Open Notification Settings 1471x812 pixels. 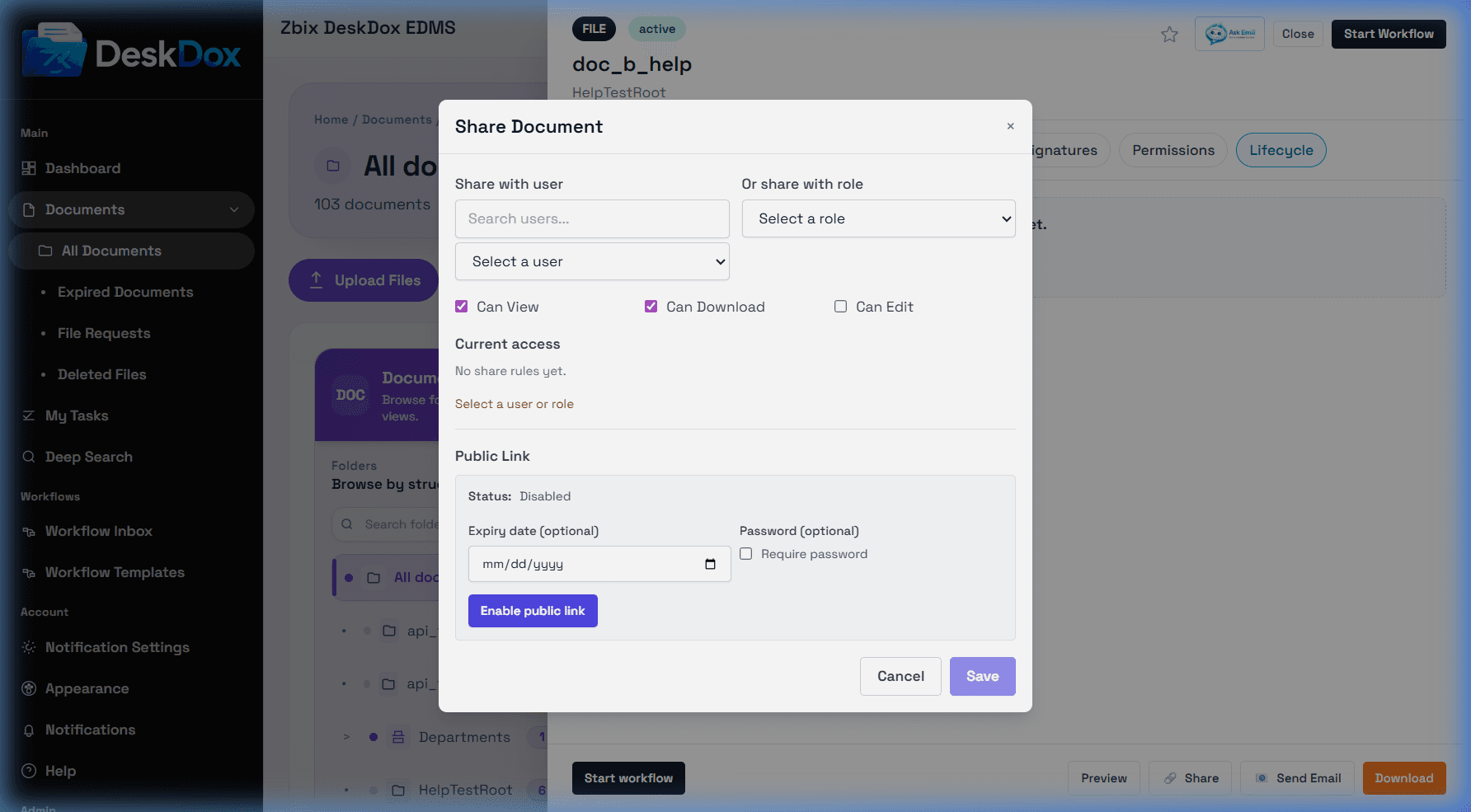[x=117, y=647]
